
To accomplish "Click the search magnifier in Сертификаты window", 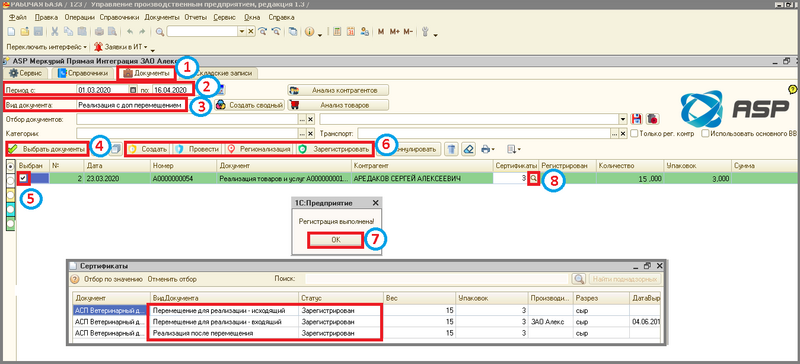I will point(578,279).
